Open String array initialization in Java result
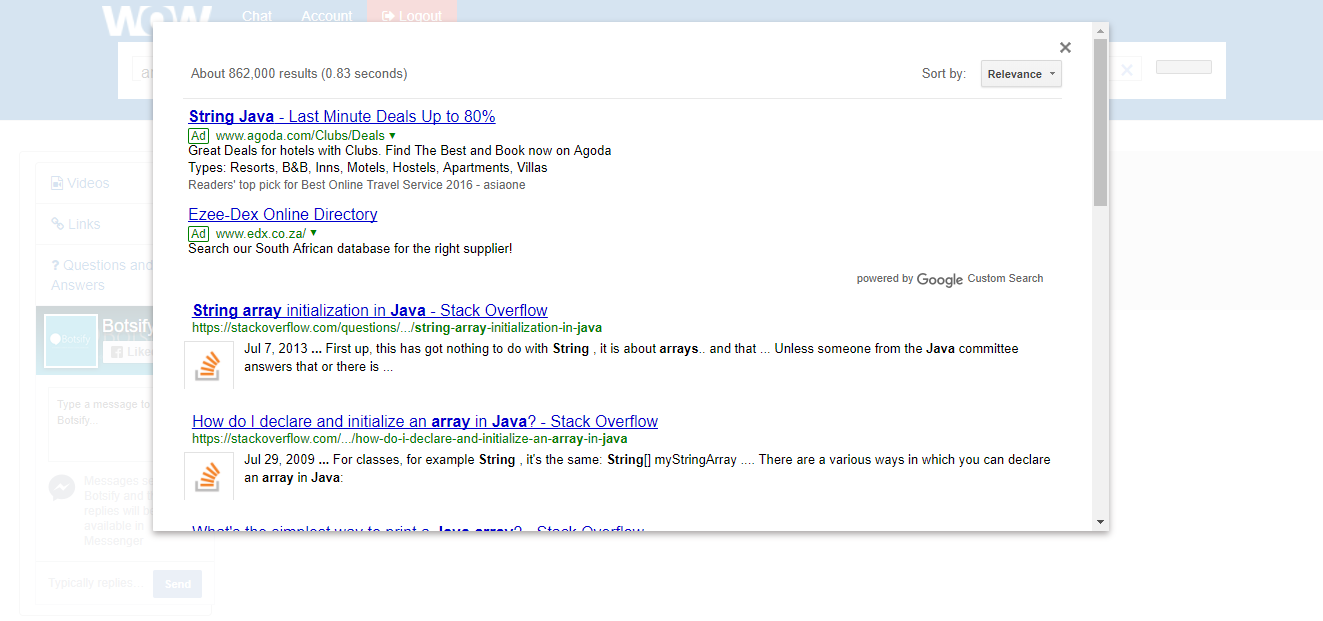This screenshot has width=1323, height=621. tap(370, 310)
